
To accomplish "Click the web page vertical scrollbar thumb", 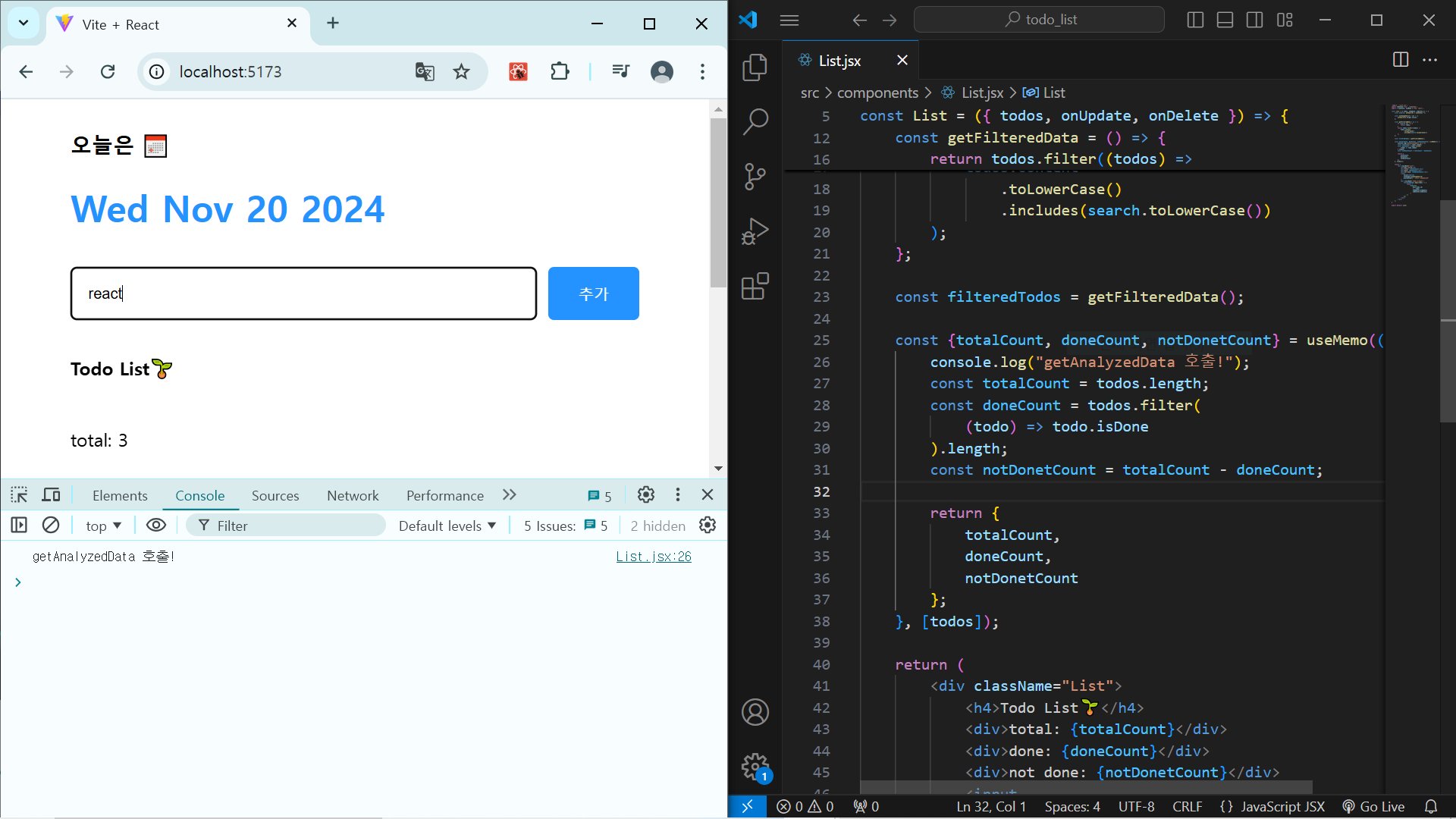I will point(717,202).
